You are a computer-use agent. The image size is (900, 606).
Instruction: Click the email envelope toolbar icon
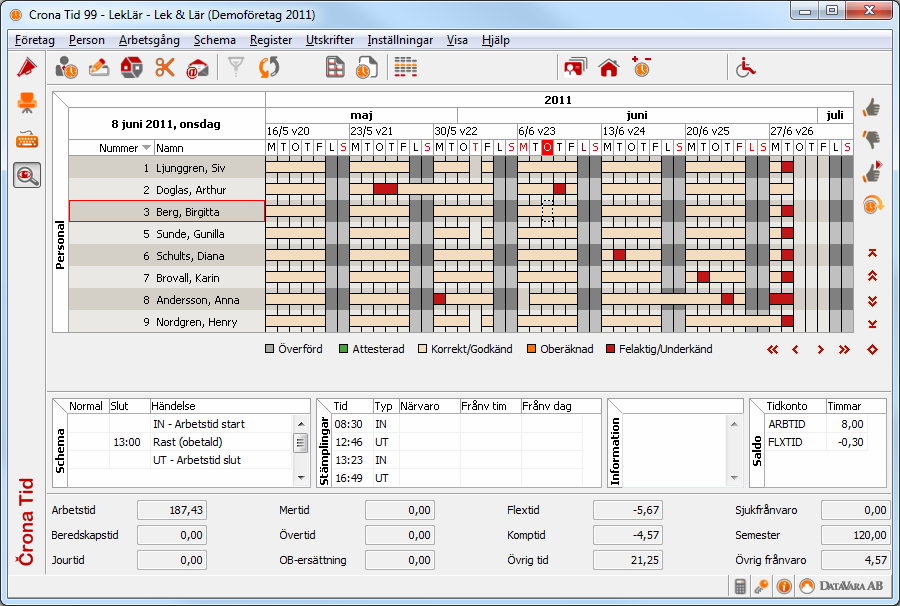[197, 68]
